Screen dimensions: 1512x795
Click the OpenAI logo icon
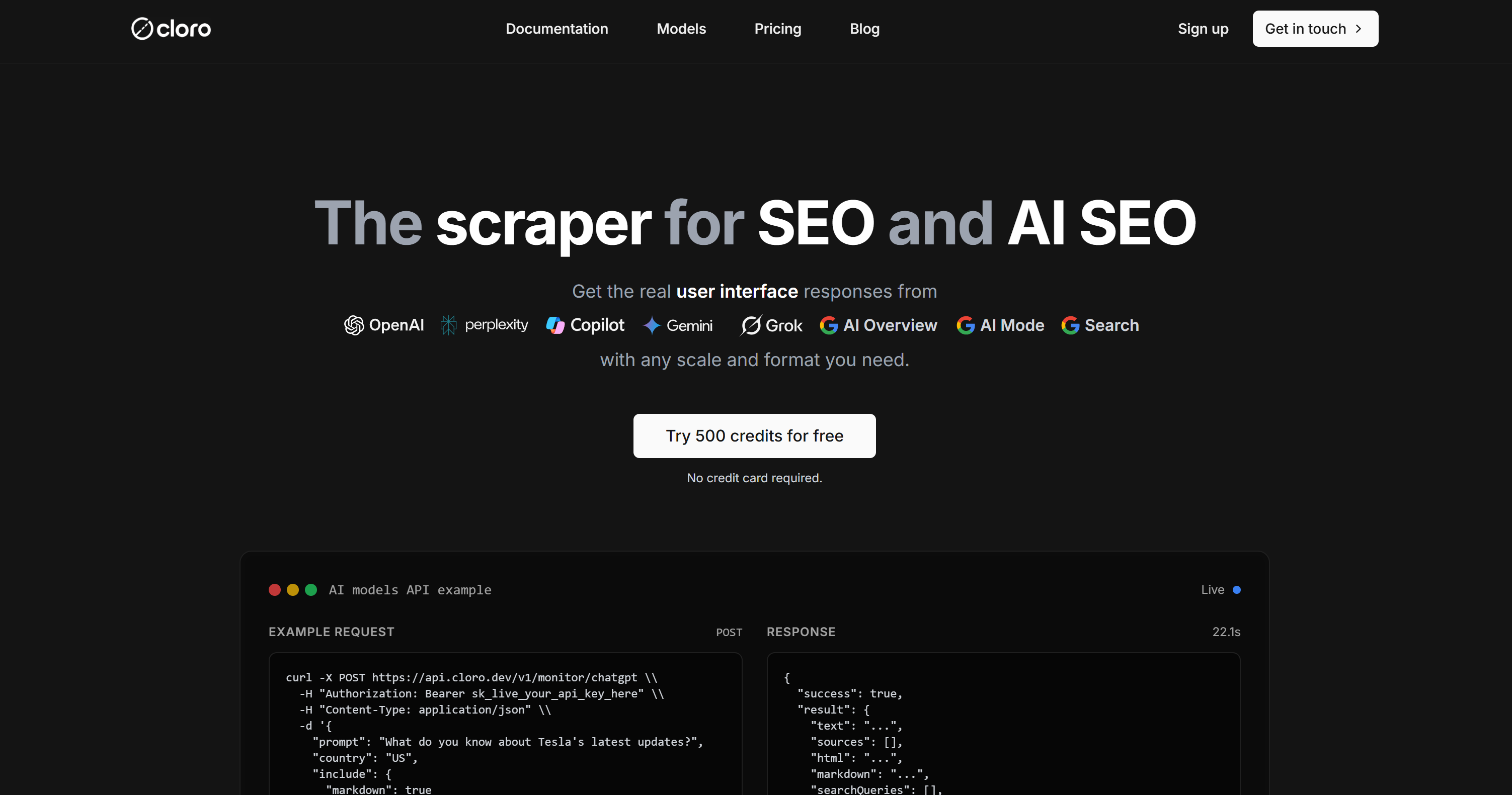point(354,325)
